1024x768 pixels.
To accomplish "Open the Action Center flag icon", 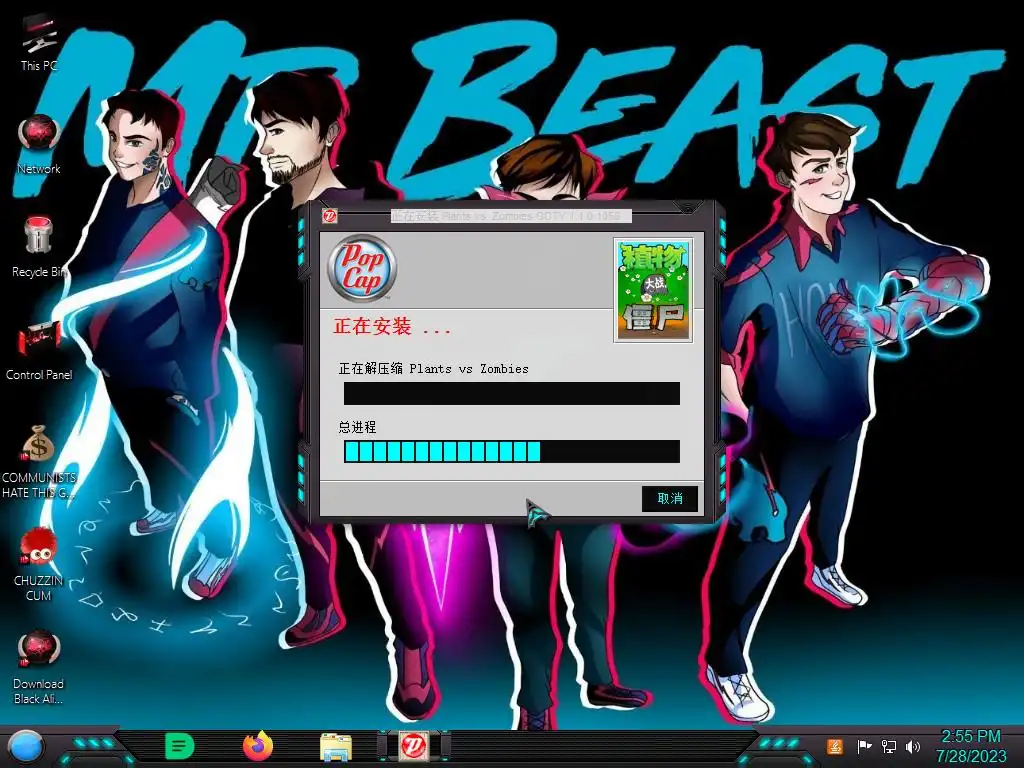I will click(864, 746).
